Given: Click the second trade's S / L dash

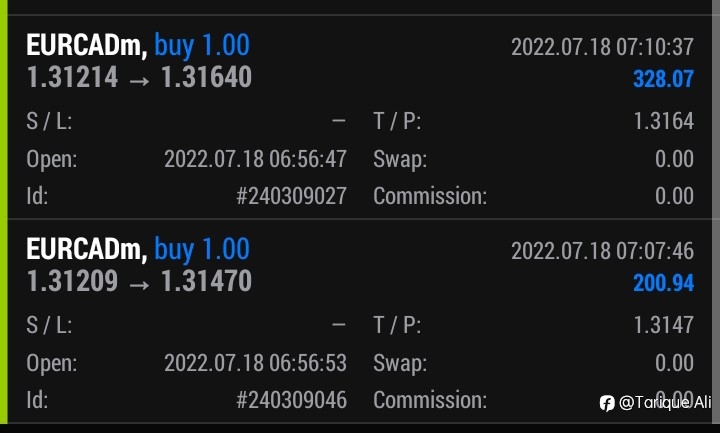Looking at the screenshot, I should [x=339, y=325].
